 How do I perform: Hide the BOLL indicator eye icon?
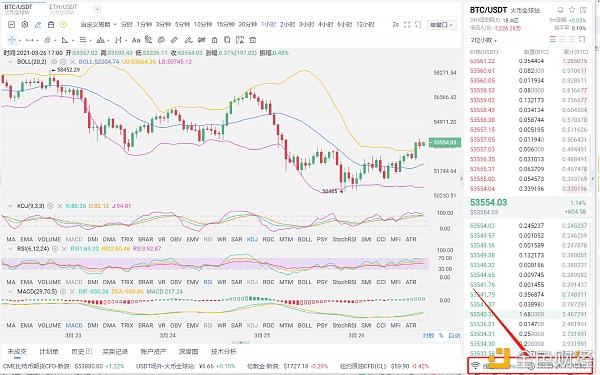[54, 62]
